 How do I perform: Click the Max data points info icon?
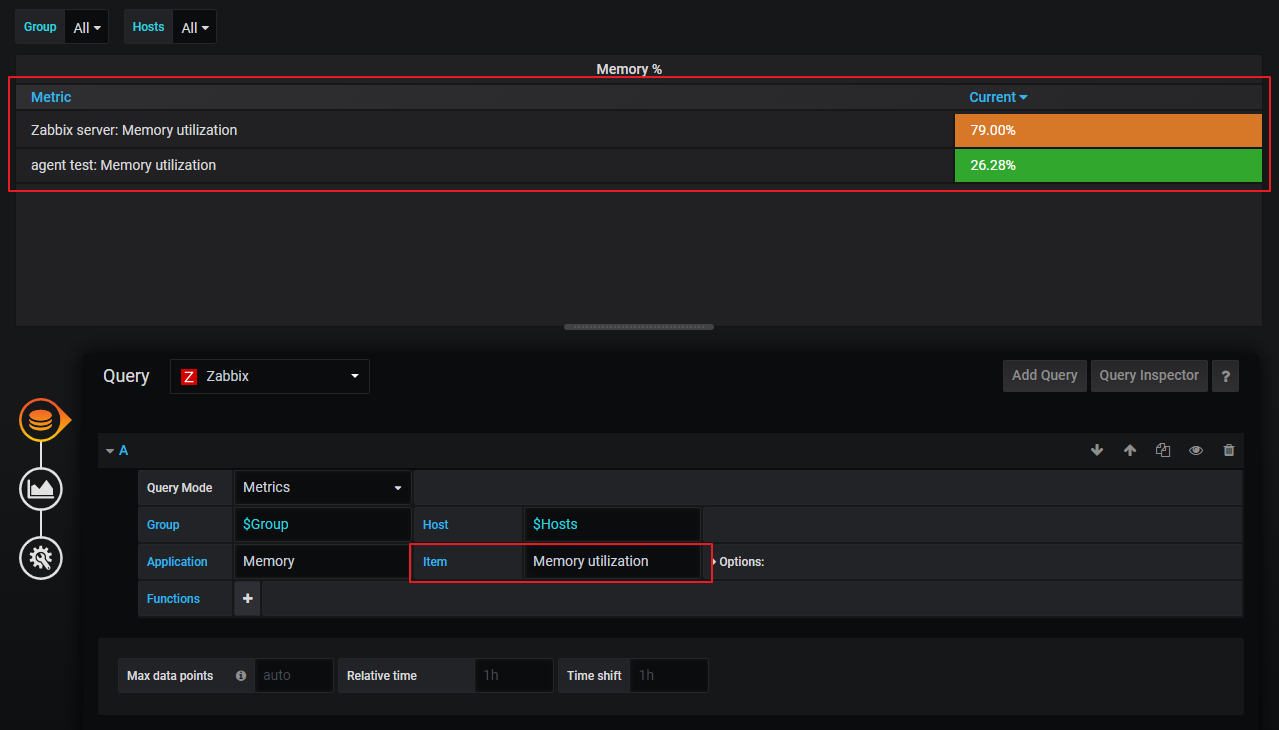(241, 676)
